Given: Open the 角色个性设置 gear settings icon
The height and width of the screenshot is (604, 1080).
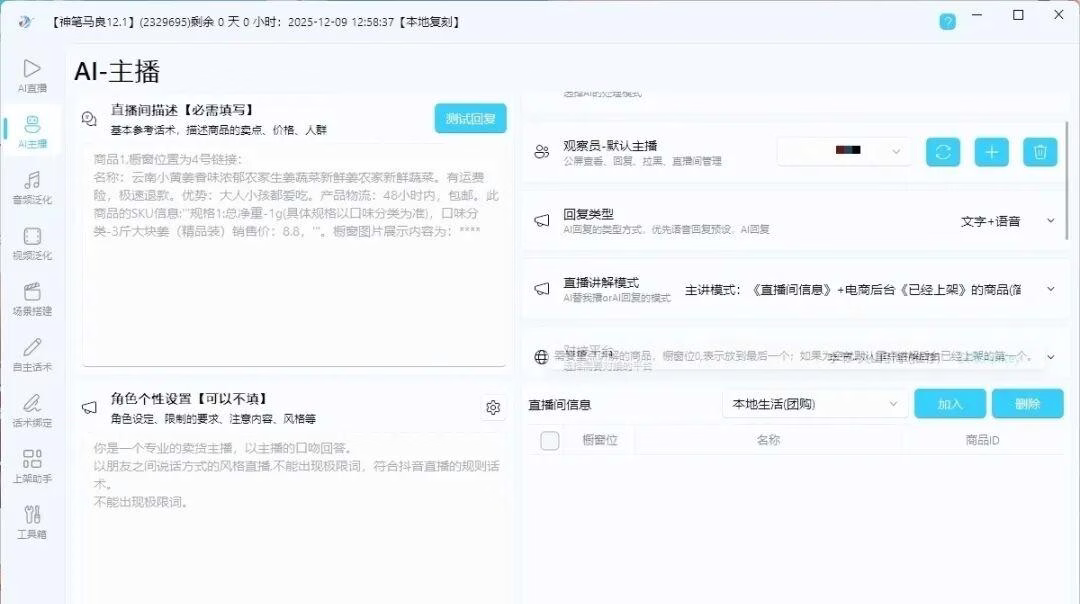Looking at the screenshot, I should (493, 407).
